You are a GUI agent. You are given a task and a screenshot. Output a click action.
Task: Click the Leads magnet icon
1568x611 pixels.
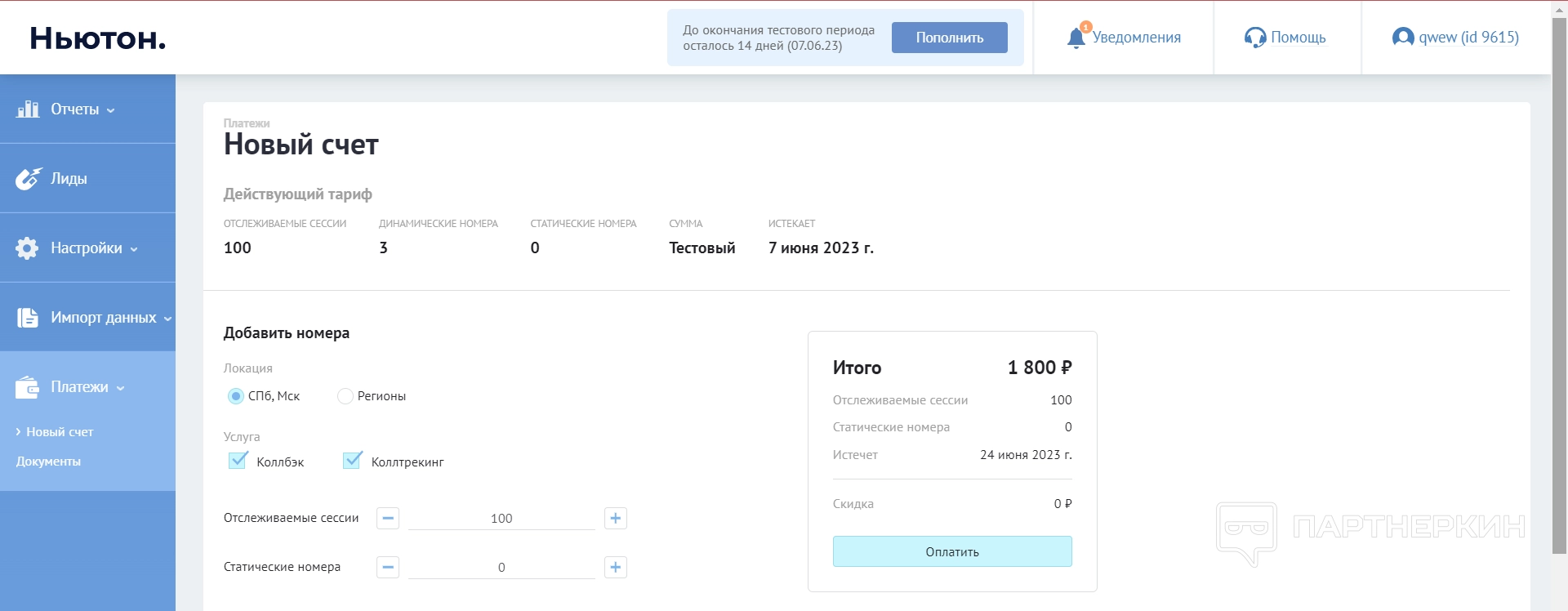click(28, 178)
